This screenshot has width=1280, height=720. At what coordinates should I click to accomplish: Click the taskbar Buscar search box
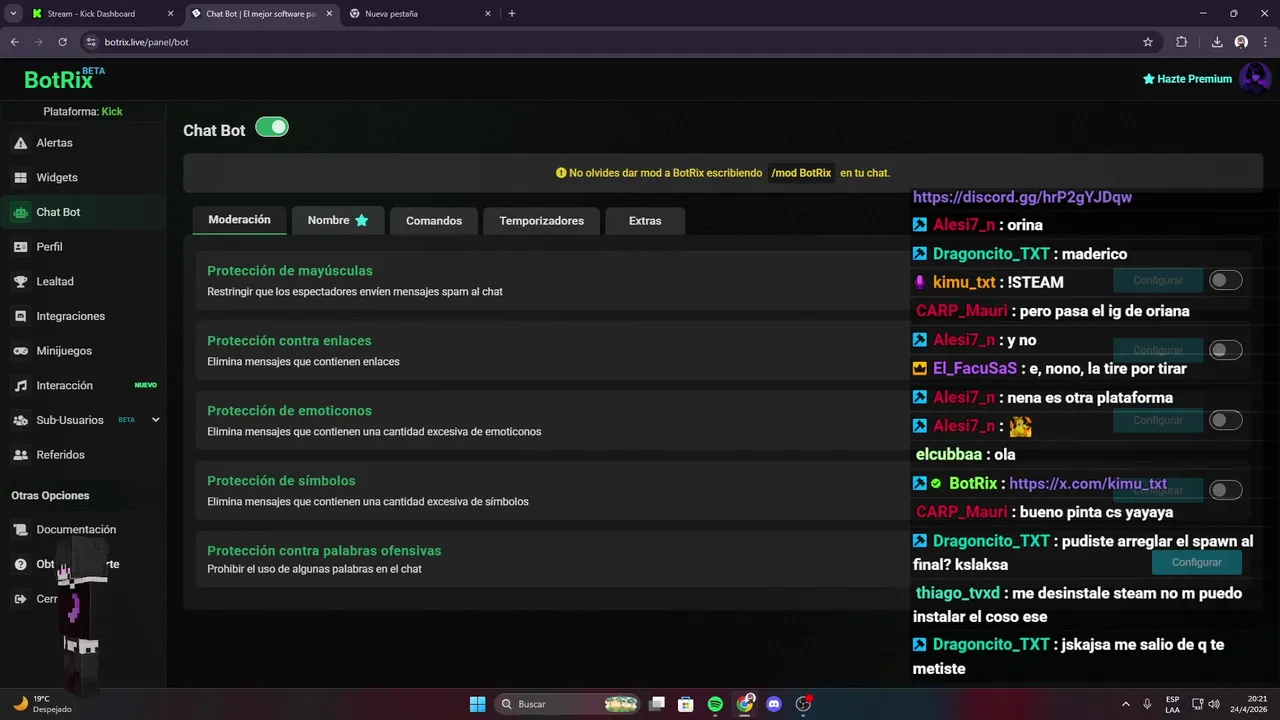point(568,704)
